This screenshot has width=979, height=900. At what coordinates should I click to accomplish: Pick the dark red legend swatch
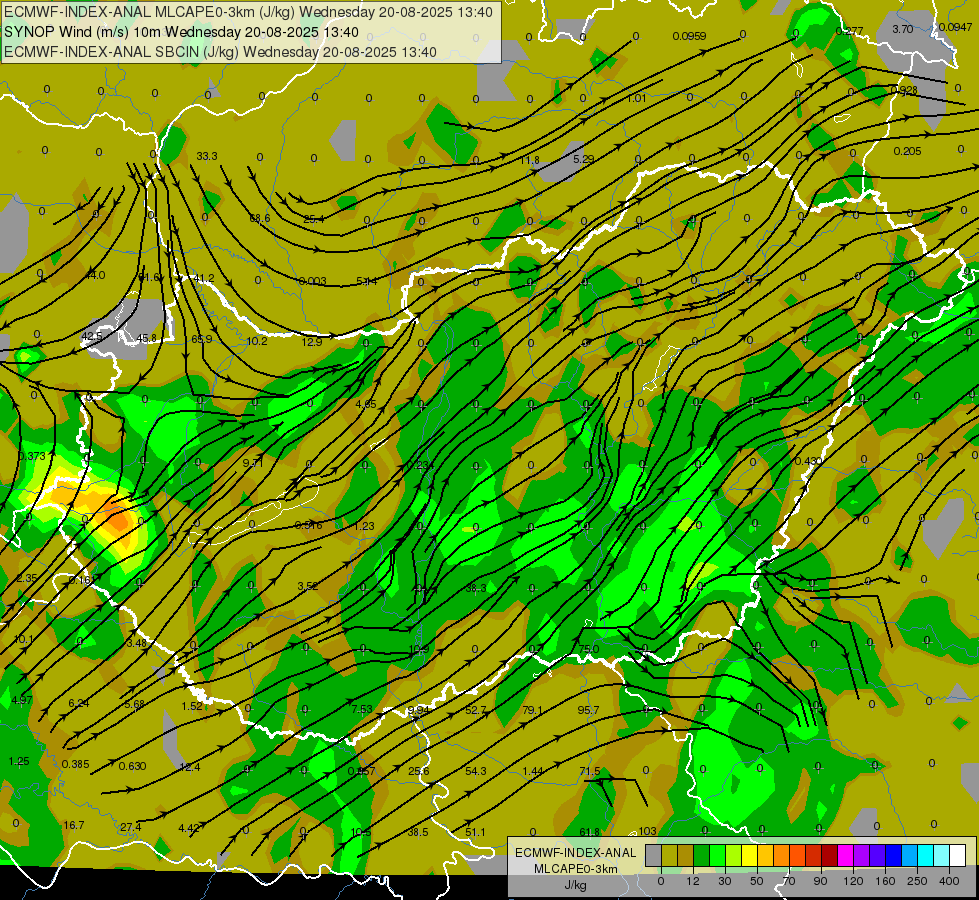tap(829, 855)
